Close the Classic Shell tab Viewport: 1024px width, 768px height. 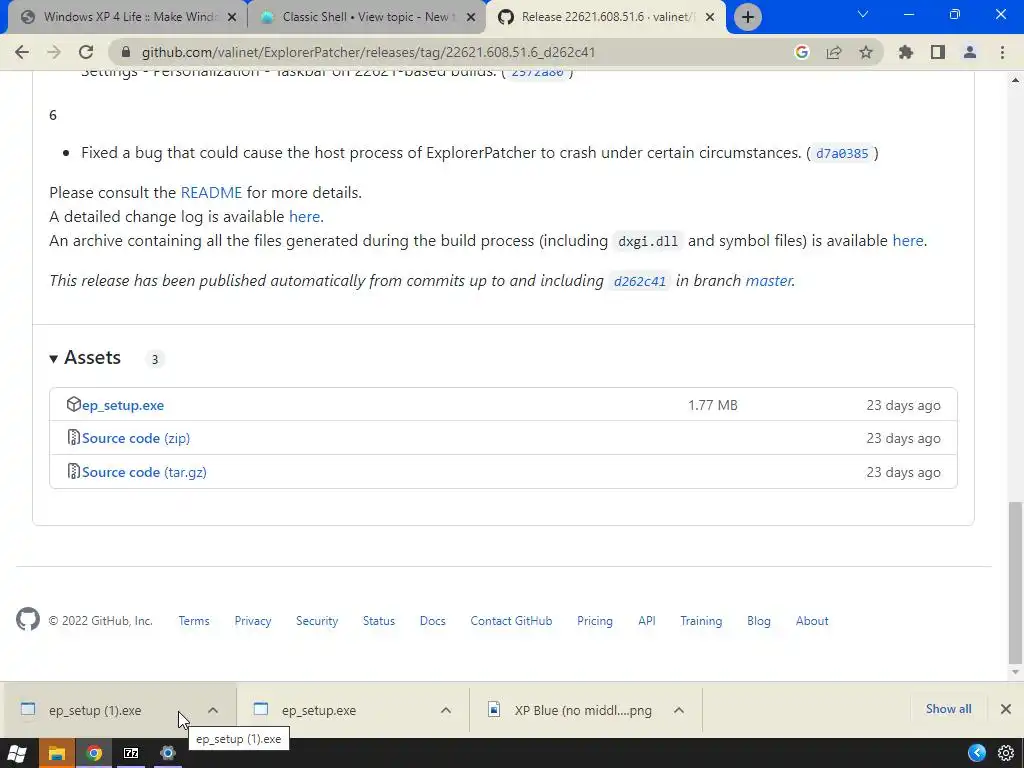point(471,18)
